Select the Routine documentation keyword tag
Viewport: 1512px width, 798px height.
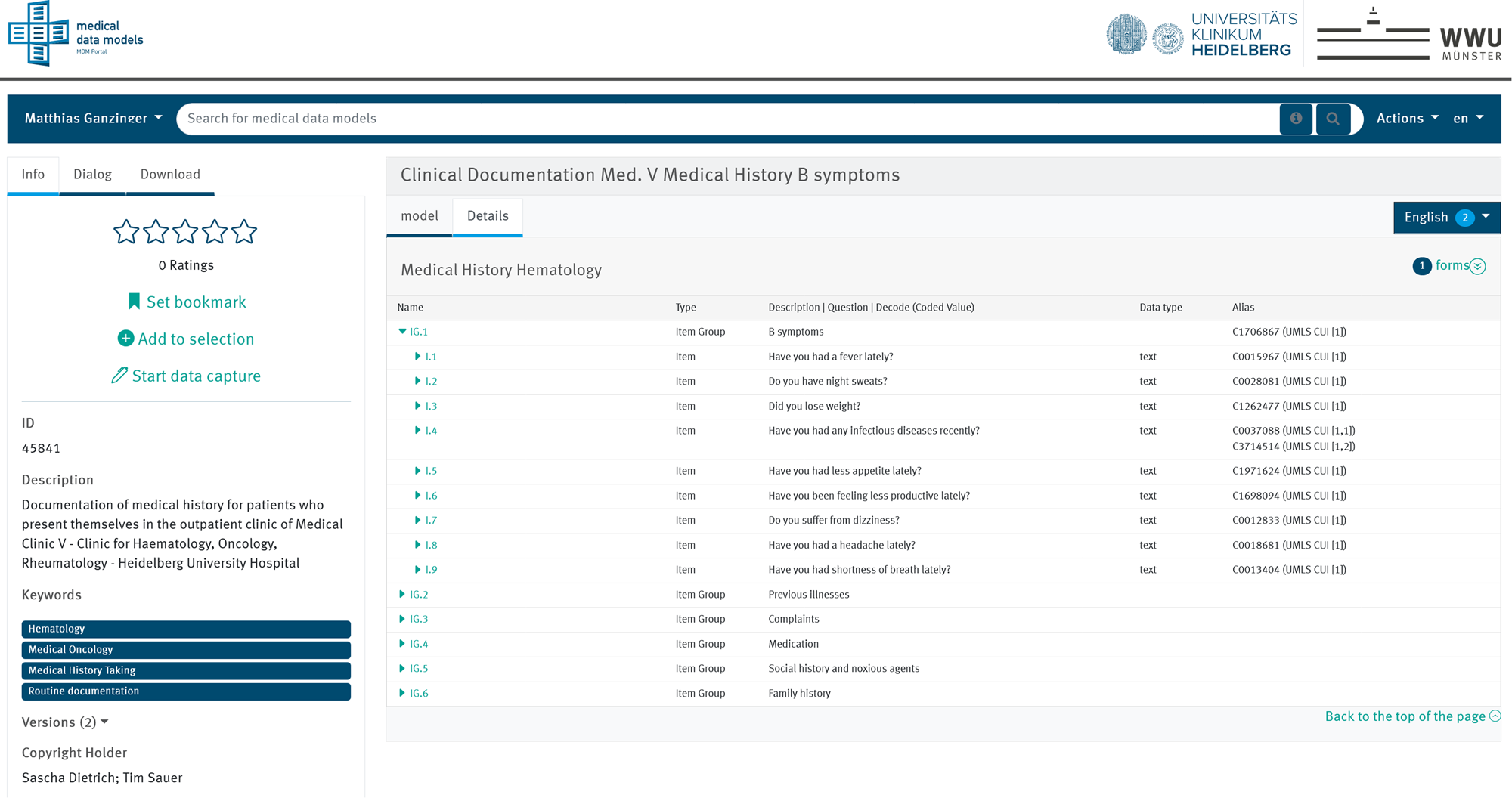[185, 691]
